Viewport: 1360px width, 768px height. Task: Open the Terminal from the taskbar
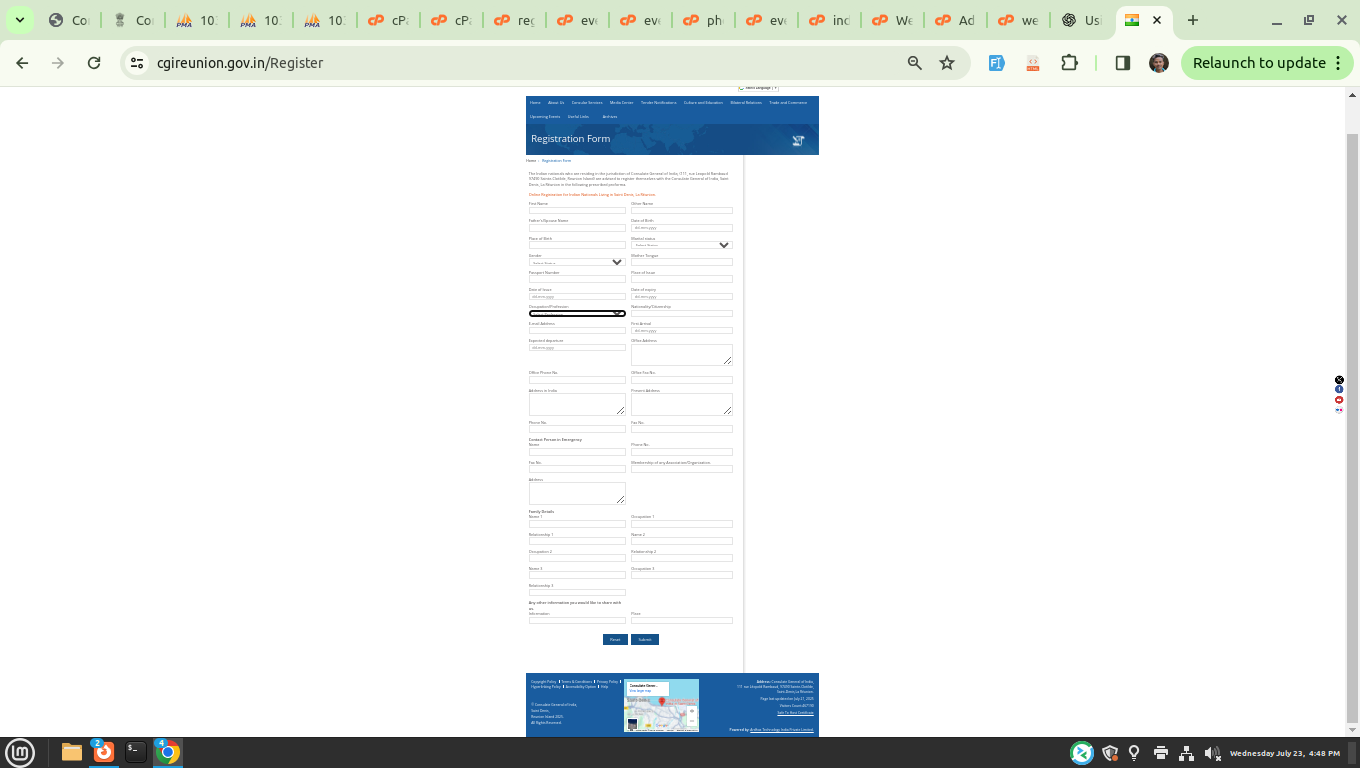[135, 752]
